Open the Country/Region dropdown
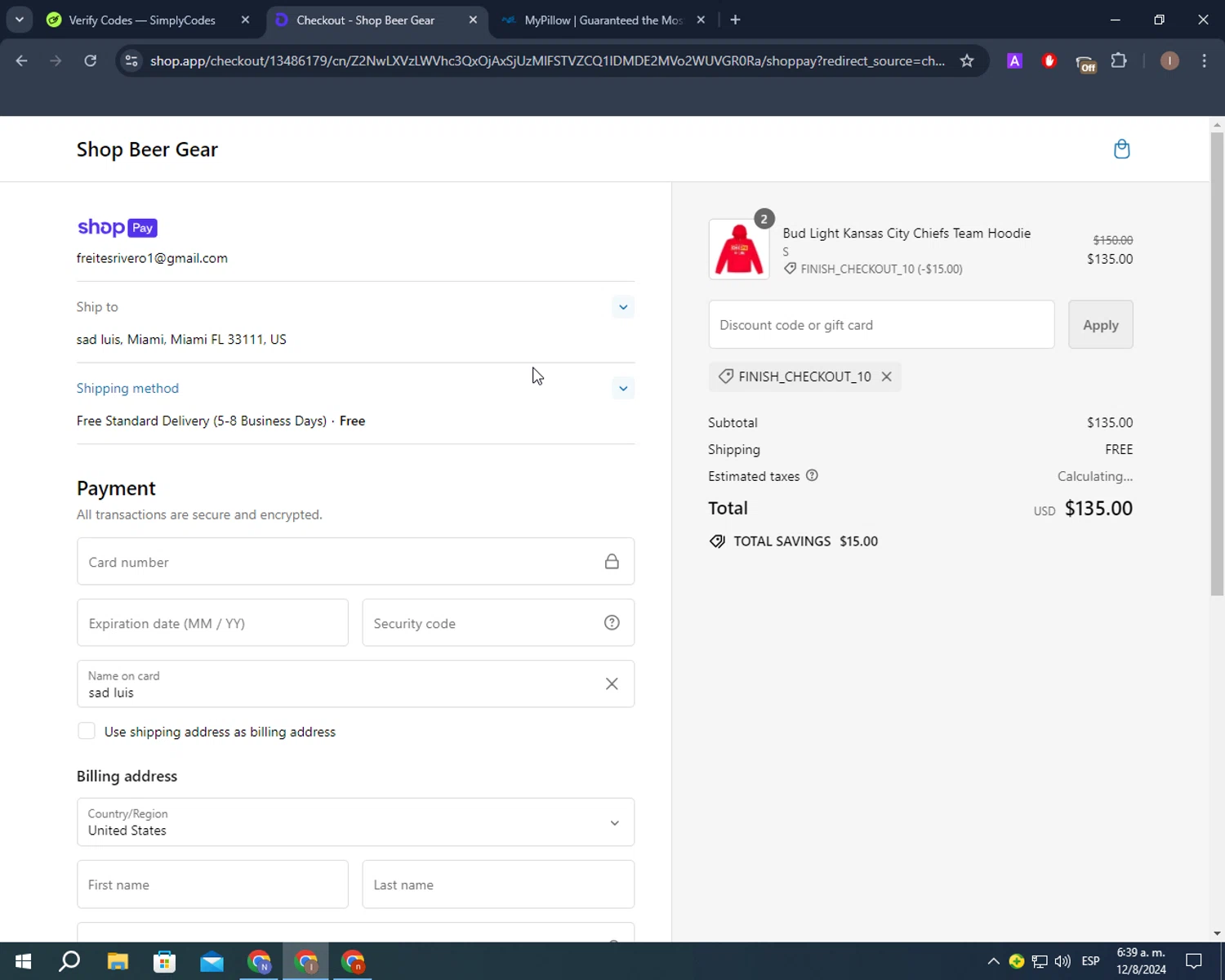Image resolution: width=1225 pixels, height=980 pixels. coord(355,822)
